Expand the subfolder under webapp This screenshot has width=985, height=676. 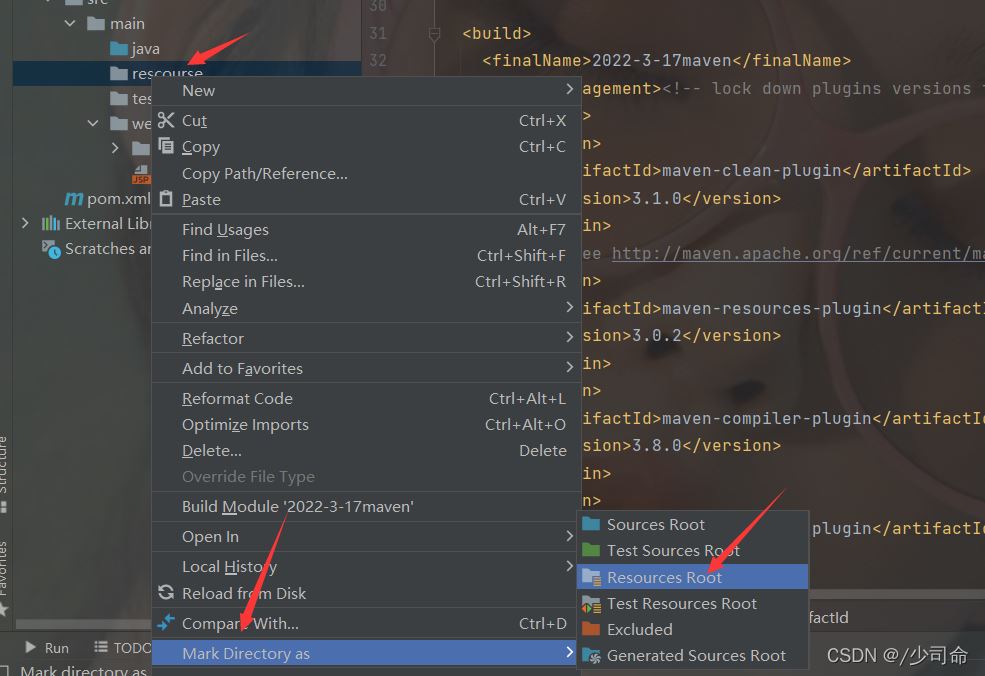115,148
